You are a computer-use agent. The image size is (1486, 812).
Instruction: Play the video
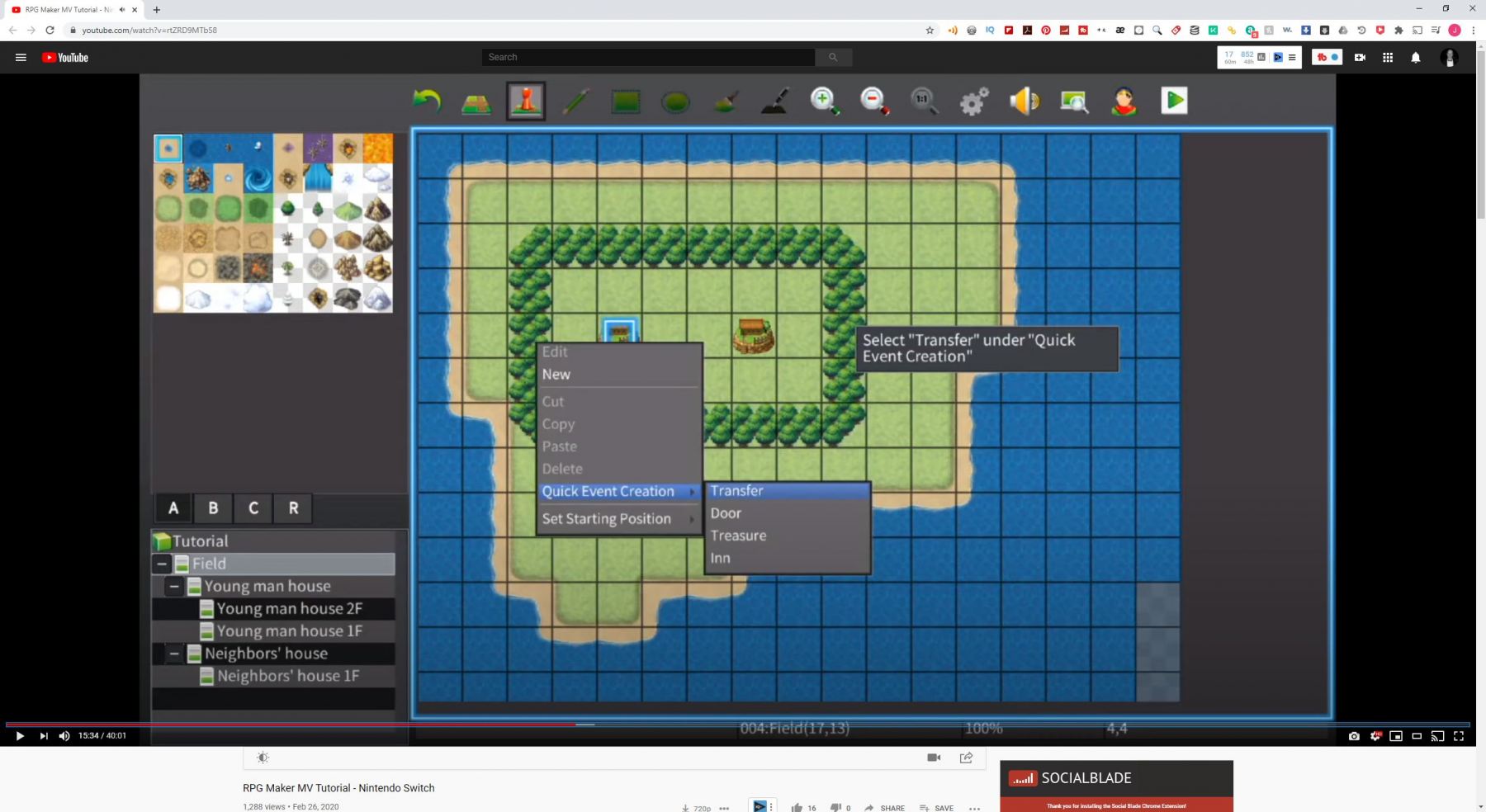[x=20, y=736]
